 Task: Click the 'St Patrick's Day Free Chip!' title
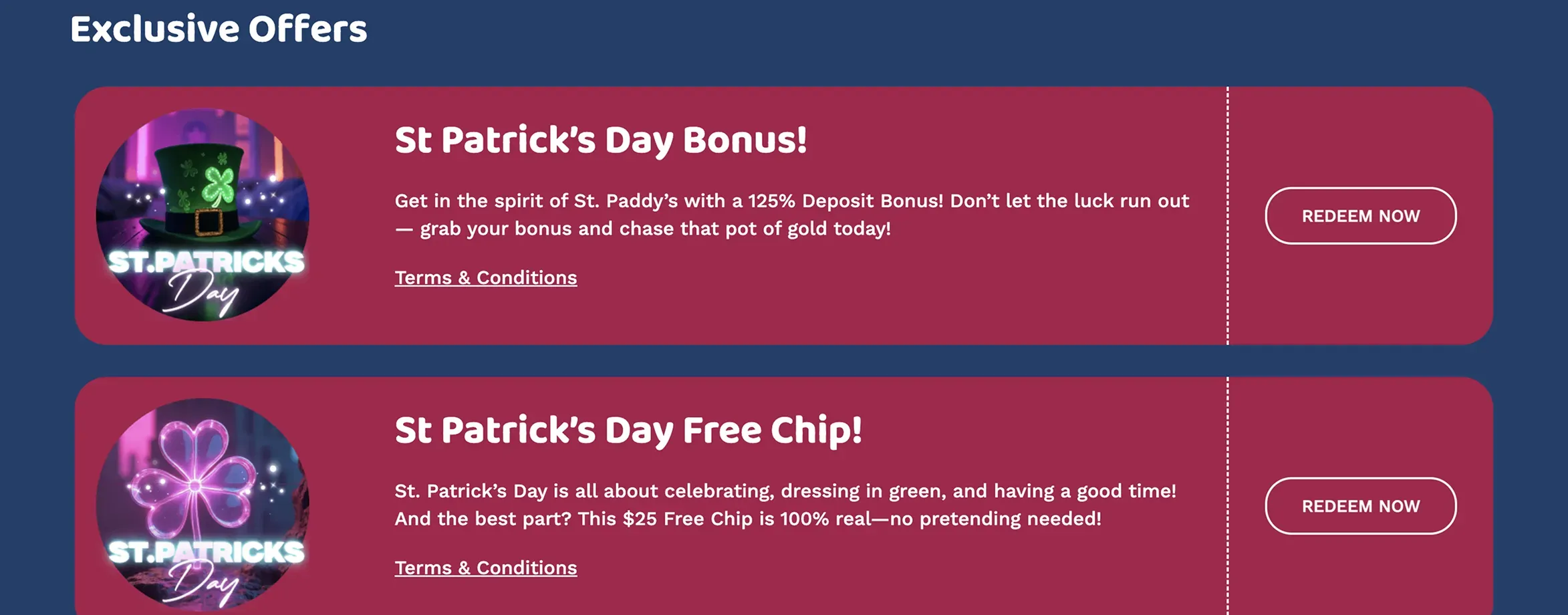628,430
